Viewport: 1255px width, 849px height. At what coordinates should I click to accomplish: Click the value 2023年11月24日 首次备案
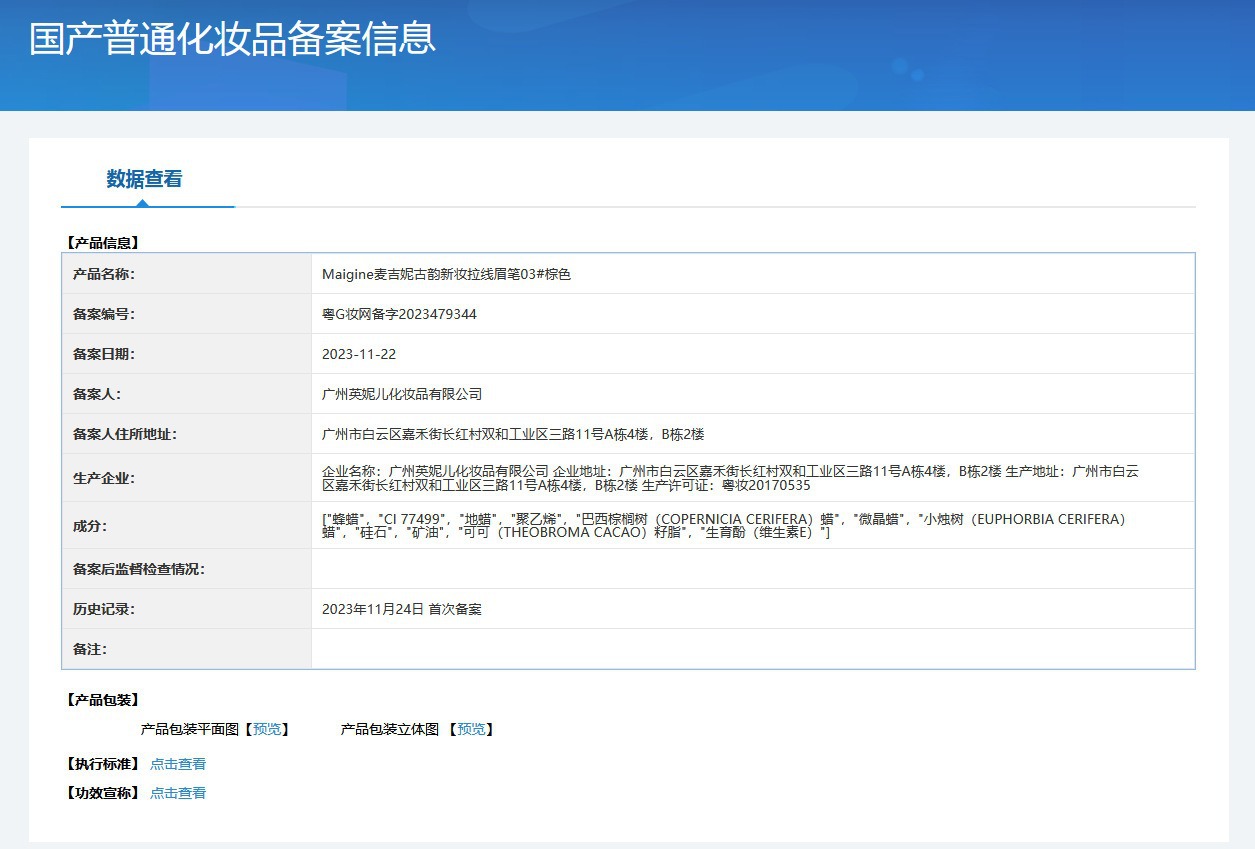pos(402,609)
